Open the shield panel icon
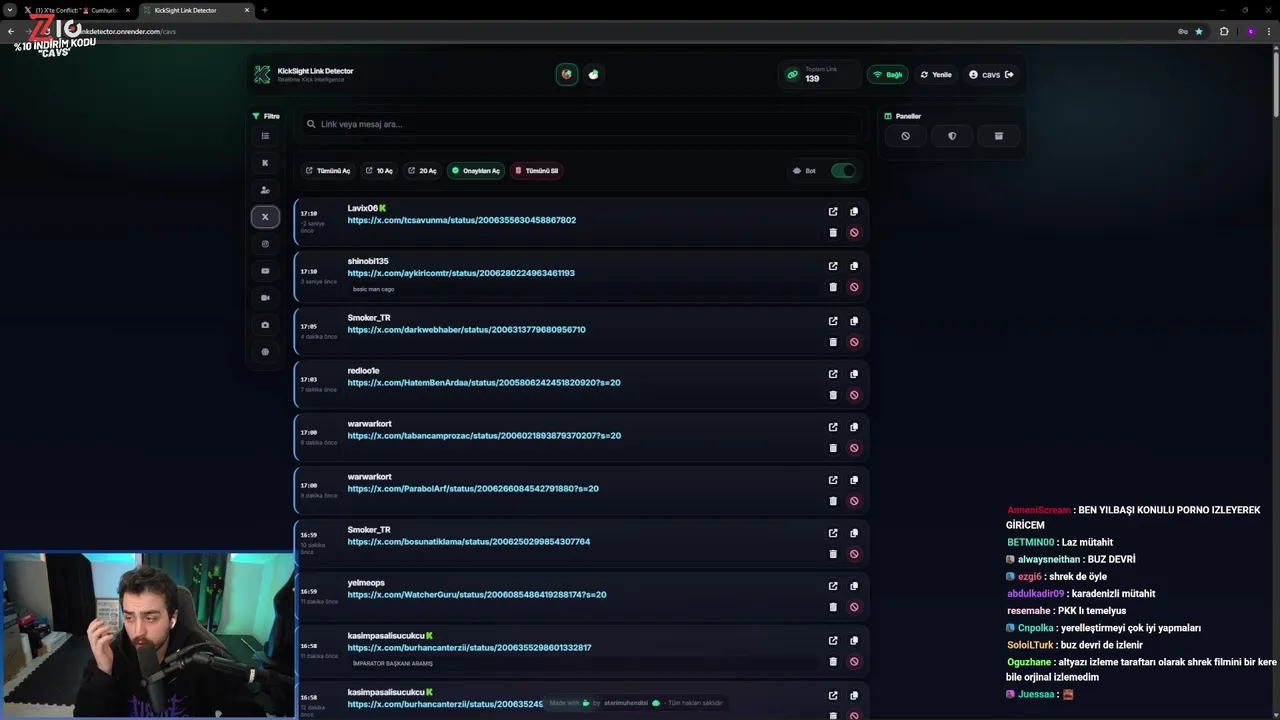1280x720 pixels. [952, 136]
